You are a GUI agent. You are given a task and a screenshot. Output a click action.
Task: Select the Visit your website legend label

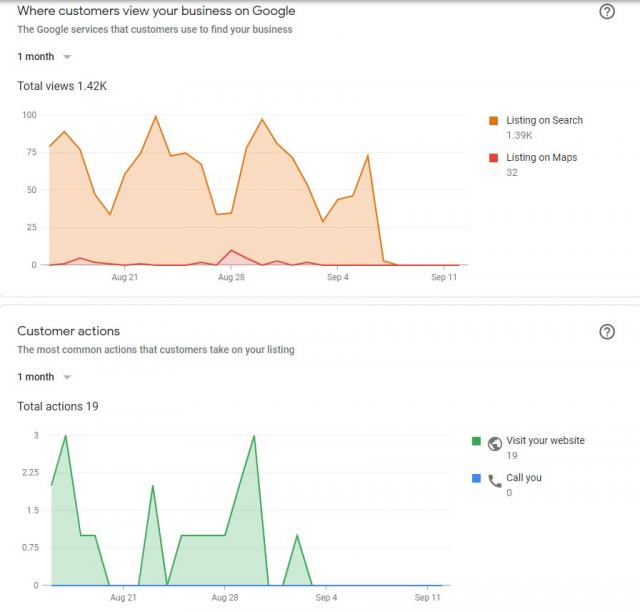click(x=545, y=441)
